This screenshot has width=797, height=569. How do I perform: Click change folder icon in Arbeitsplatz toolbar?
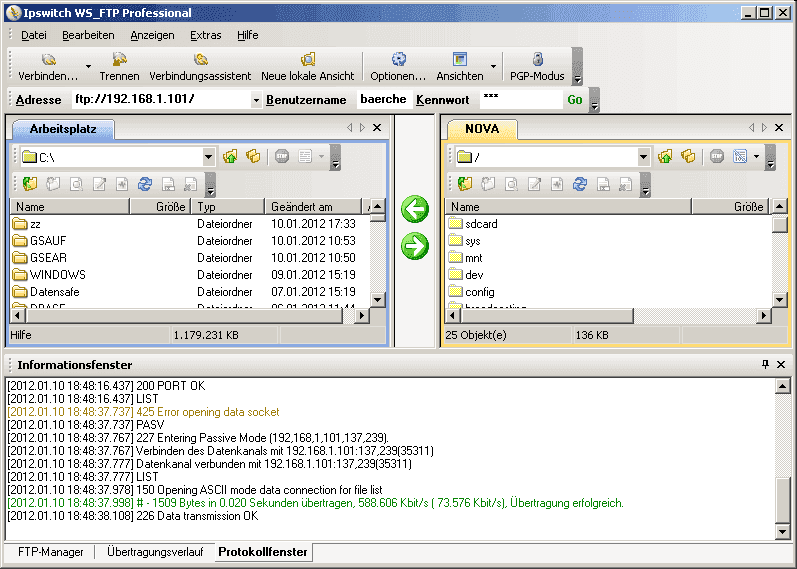[30, 184]
